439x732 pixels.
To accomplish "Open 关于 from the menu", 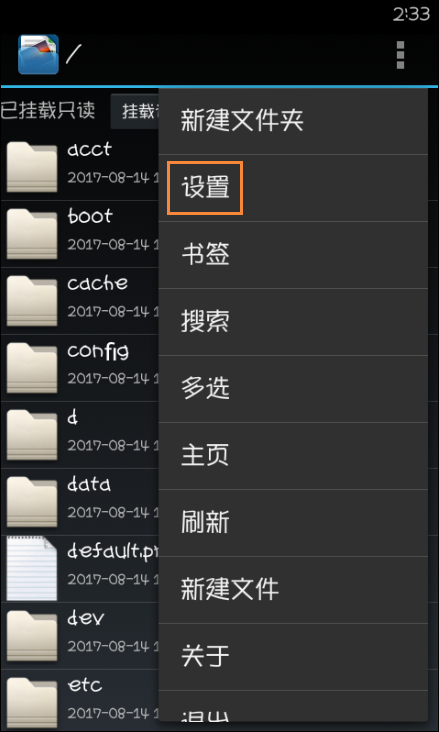I will coord(293,657).
